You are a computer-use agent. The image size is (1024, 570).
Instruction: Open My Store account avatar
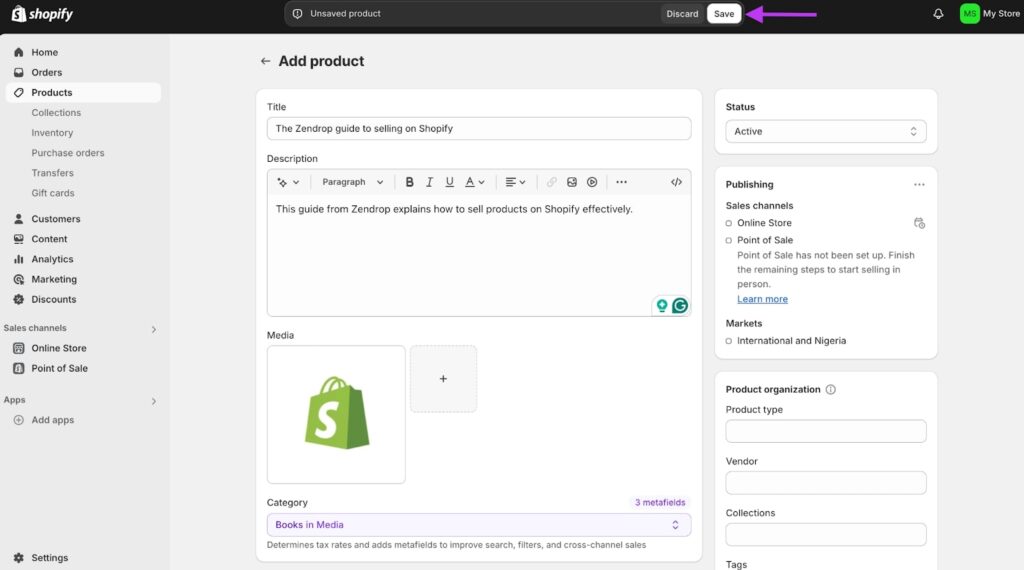point(969,14)
